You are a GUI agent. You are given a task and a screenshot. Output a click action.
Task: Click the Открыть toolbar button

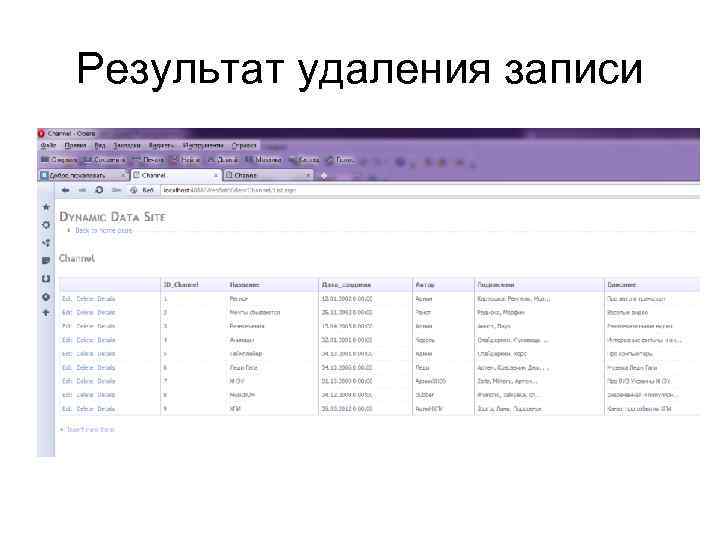tap(59, 160)
